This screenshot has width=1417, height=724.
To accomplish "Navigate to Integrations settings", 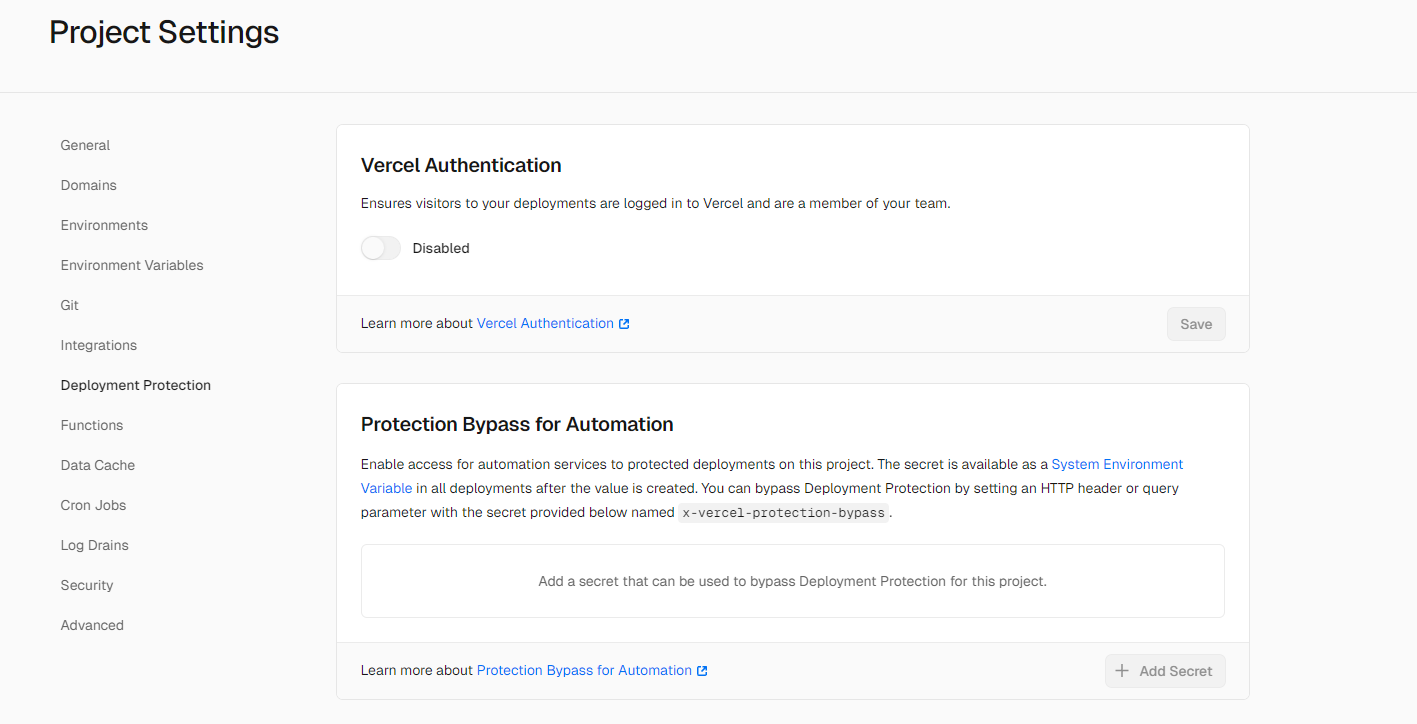I will (x=99, y=345).
